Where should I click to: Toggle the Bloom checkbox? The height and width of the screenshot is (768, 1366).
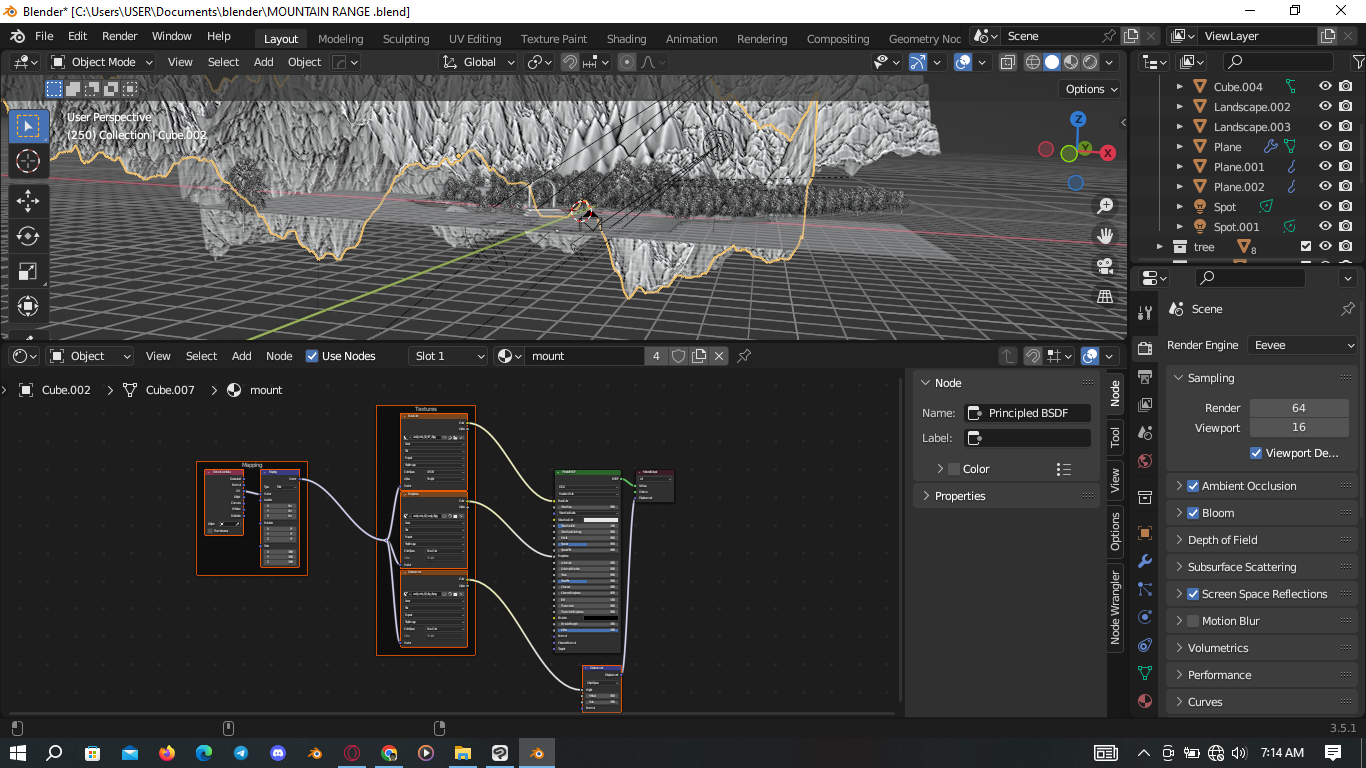[x=1193, y=513]
